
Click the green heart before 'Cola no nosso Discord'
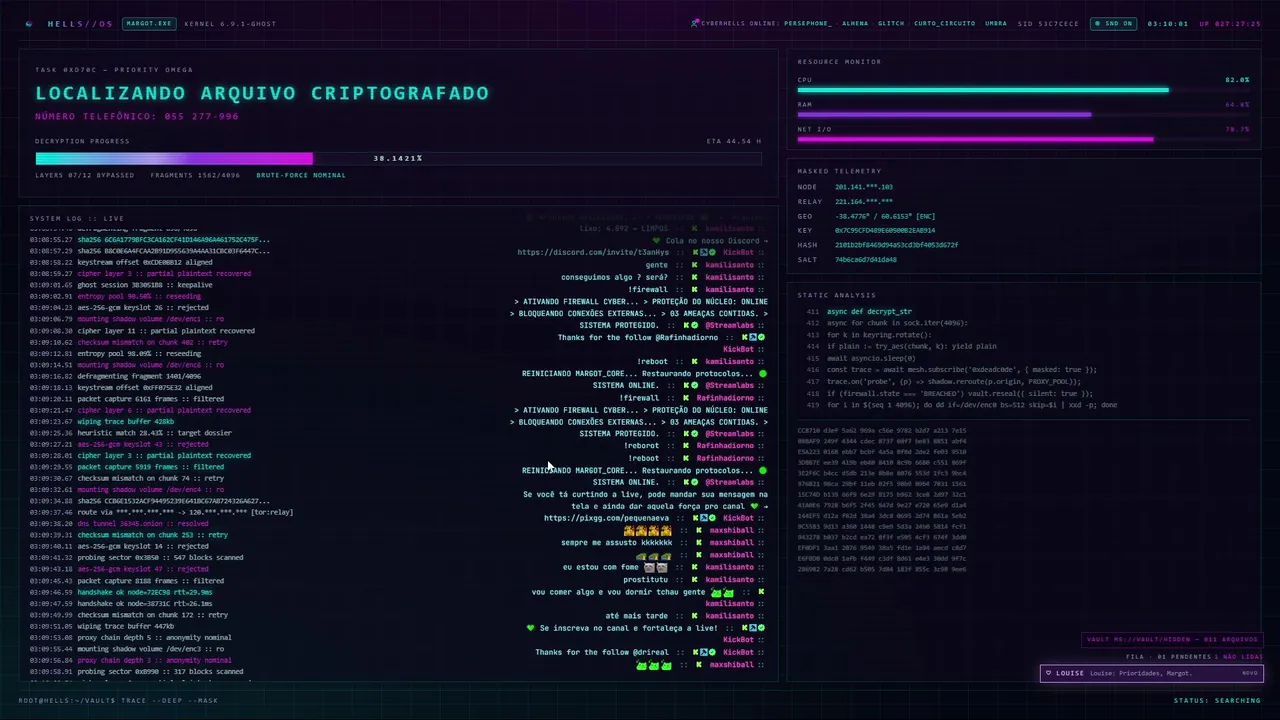(x=657, y=241)
